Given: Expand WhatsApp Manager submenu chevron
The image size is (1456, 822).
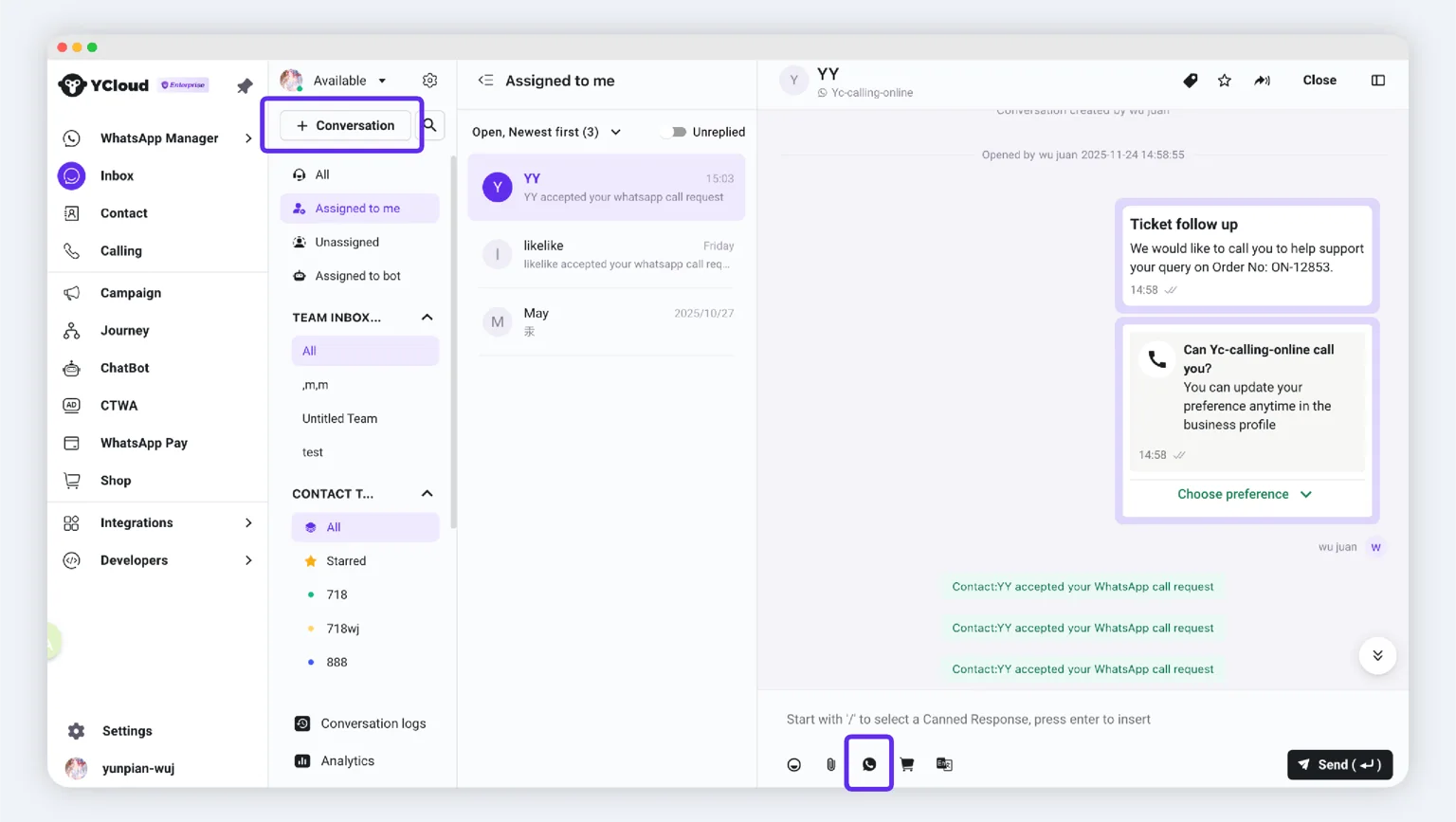Looking at the screenshot, I should click(248, 138).
